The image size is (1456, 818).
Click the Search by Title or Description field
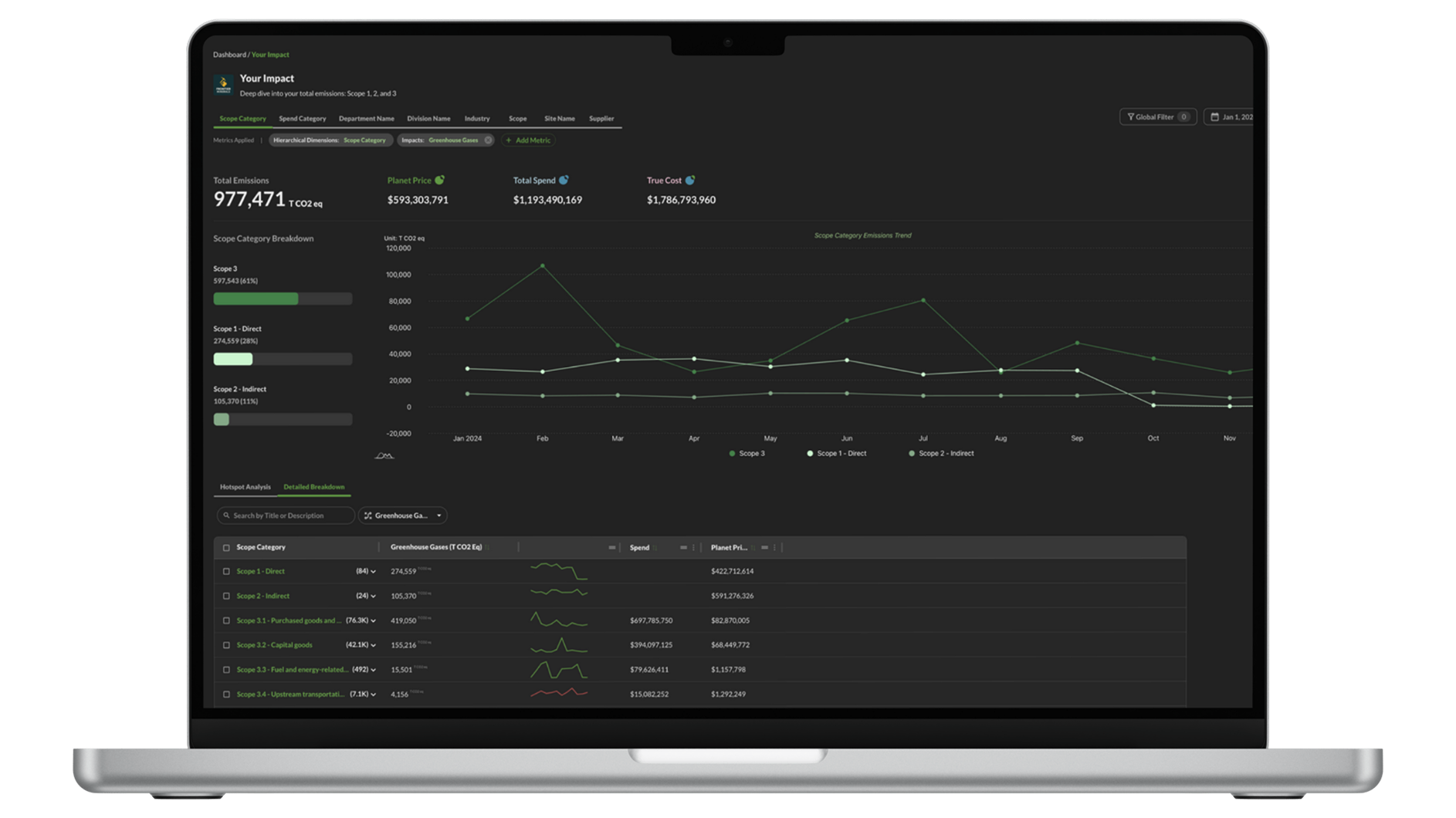[286, 515]
